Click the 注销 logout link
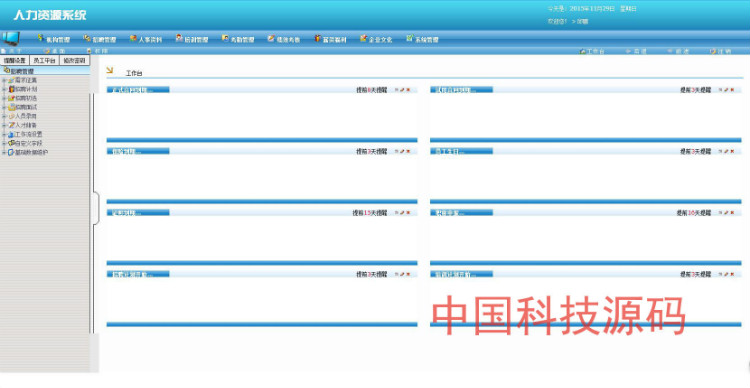 pos(720,51)
